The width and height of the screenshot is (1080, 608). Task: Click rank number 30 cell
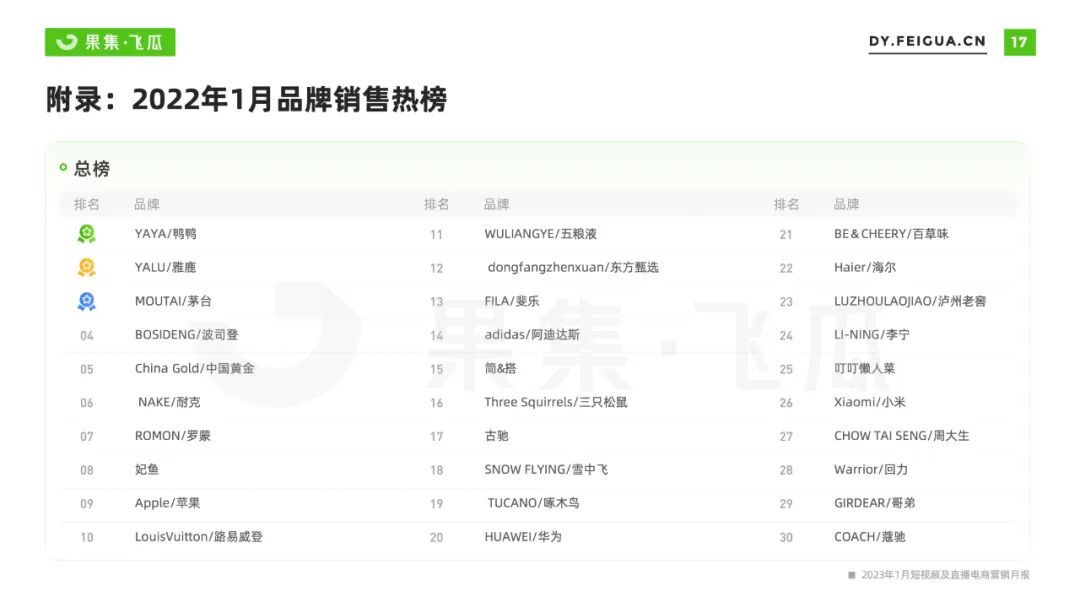click(786, 538)
